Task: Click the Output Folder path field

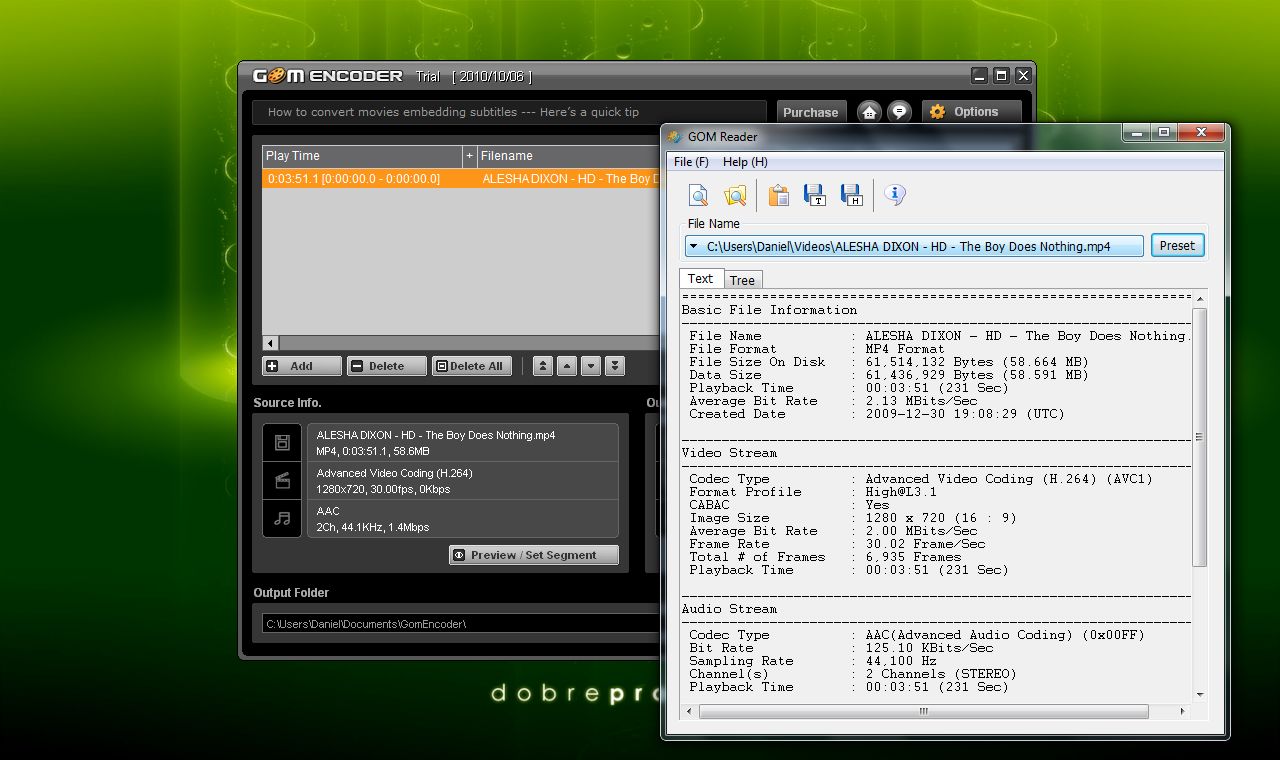Action: click(x=462, y=624)
